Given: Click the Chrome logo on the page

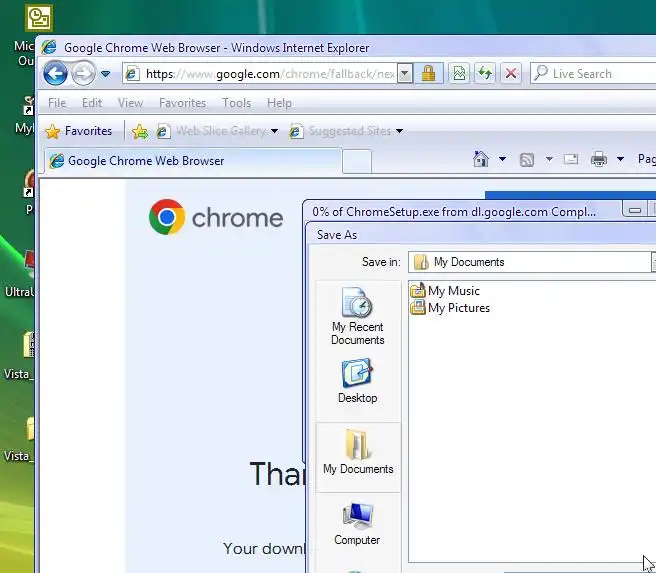Looking at the screenshot, I should pyautogui.click(x=216, y=217).
